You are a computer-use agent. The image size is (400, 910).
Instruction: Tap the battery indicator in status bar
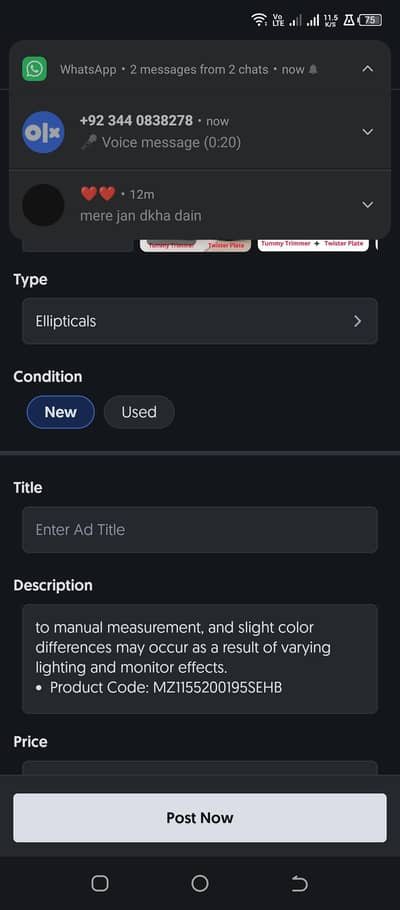pyautogui.click(x=370, y=20)
